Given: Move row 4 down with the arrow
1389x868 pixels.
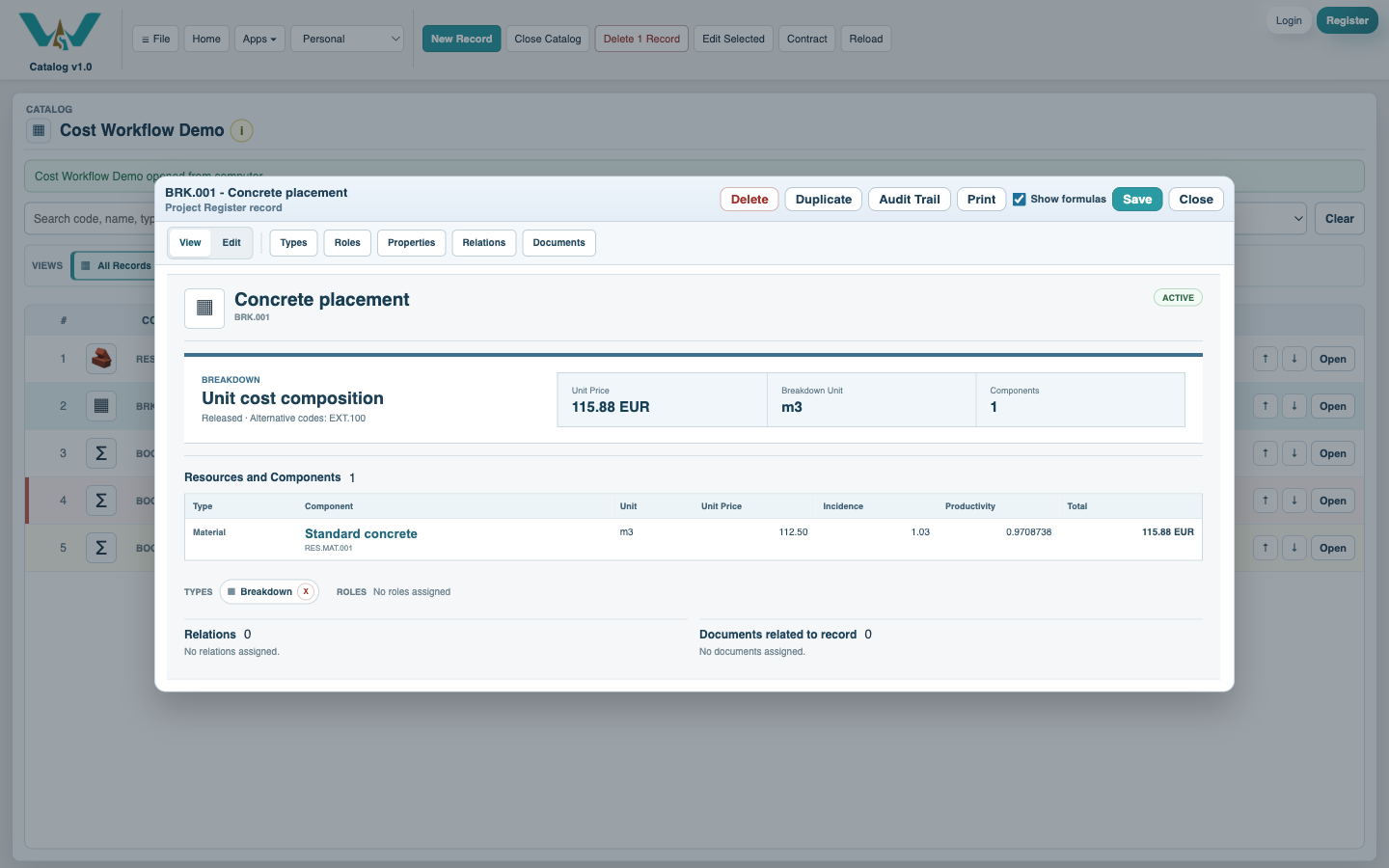Looking at the screenshot, I should point(1294,501).
